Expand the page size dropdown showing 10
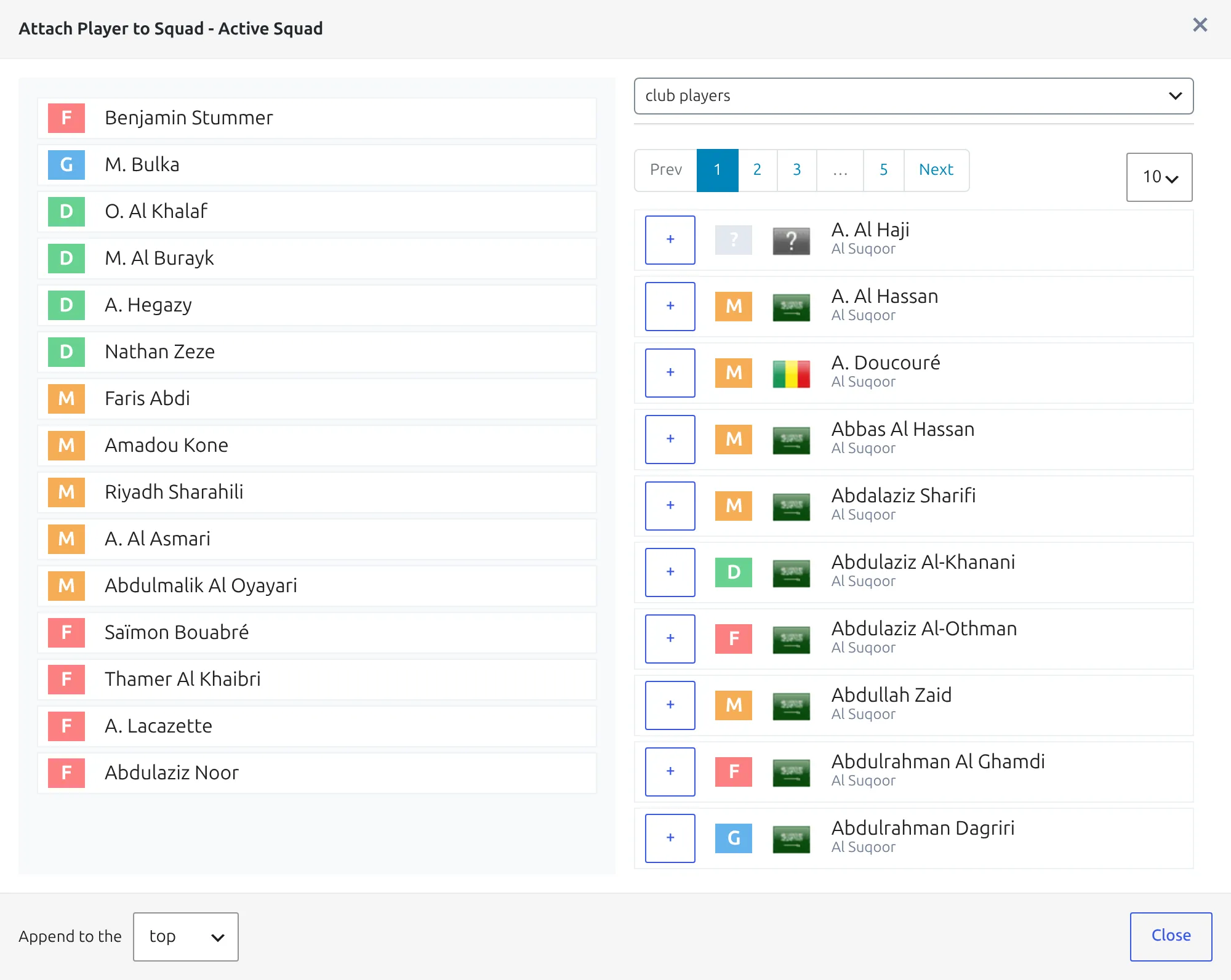 [1159, 177]
